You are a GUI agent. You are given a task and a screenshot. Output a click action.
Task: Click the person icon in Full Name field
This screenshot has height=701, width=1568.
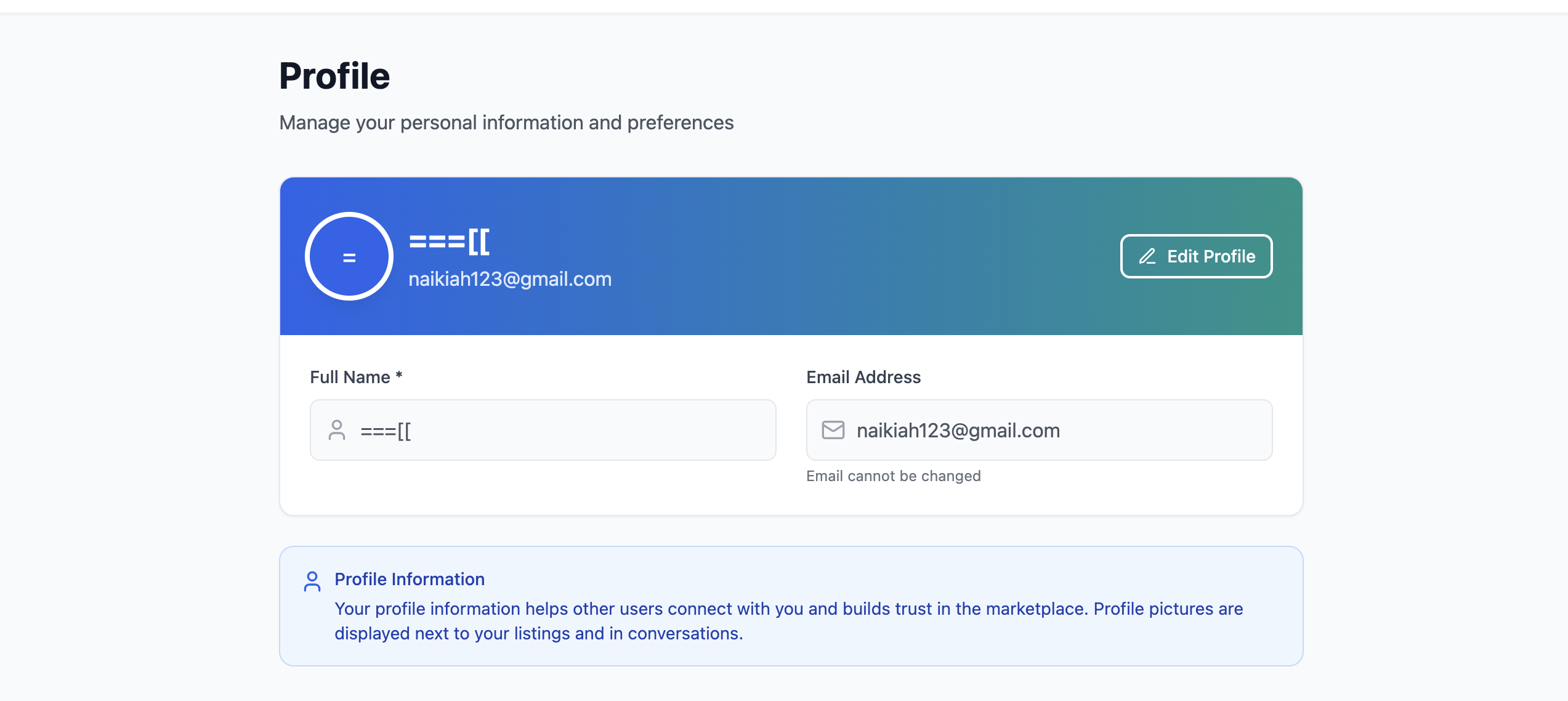click(337, 430)
